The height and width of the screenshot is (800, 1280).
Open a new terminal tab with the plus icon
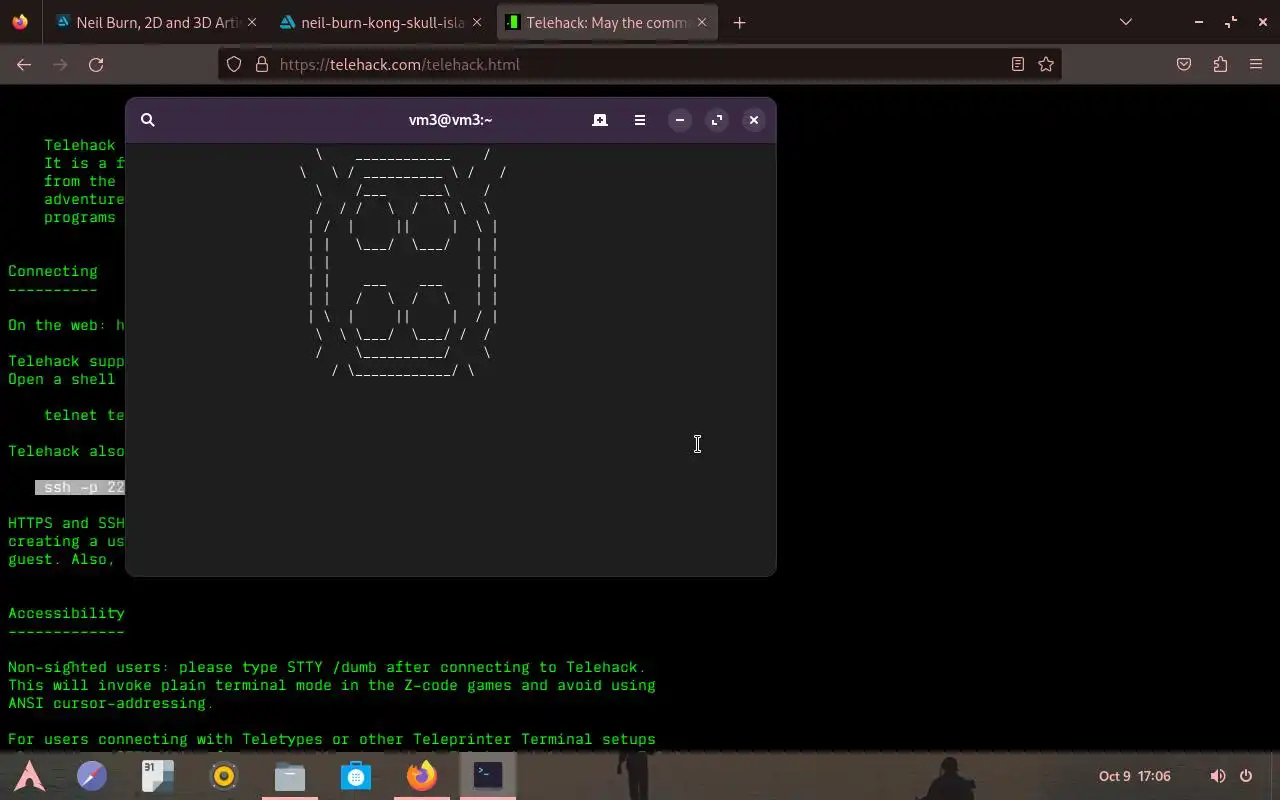[600, 120]
